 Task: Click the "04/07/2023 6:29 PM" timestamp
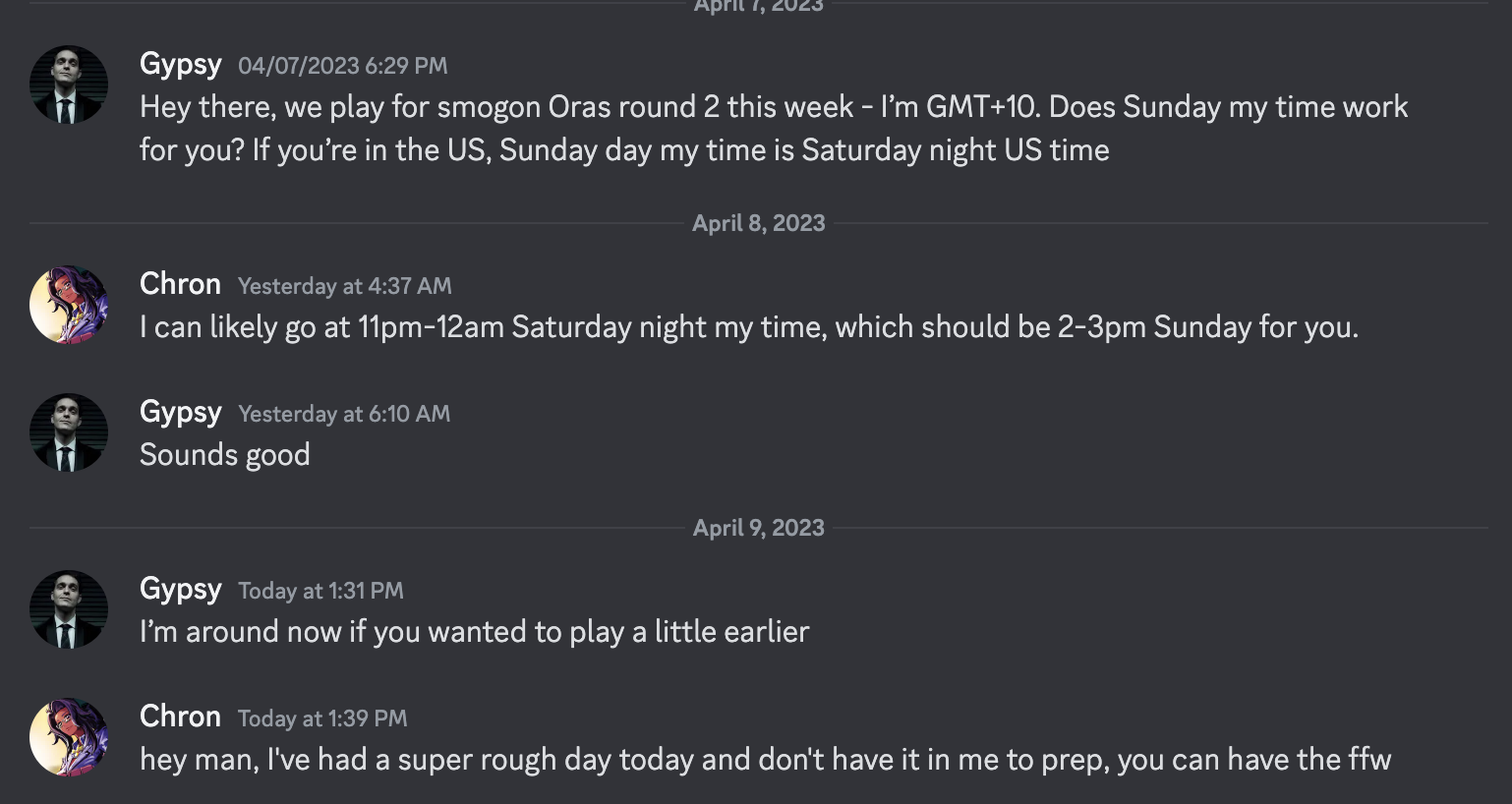point(342,66)
